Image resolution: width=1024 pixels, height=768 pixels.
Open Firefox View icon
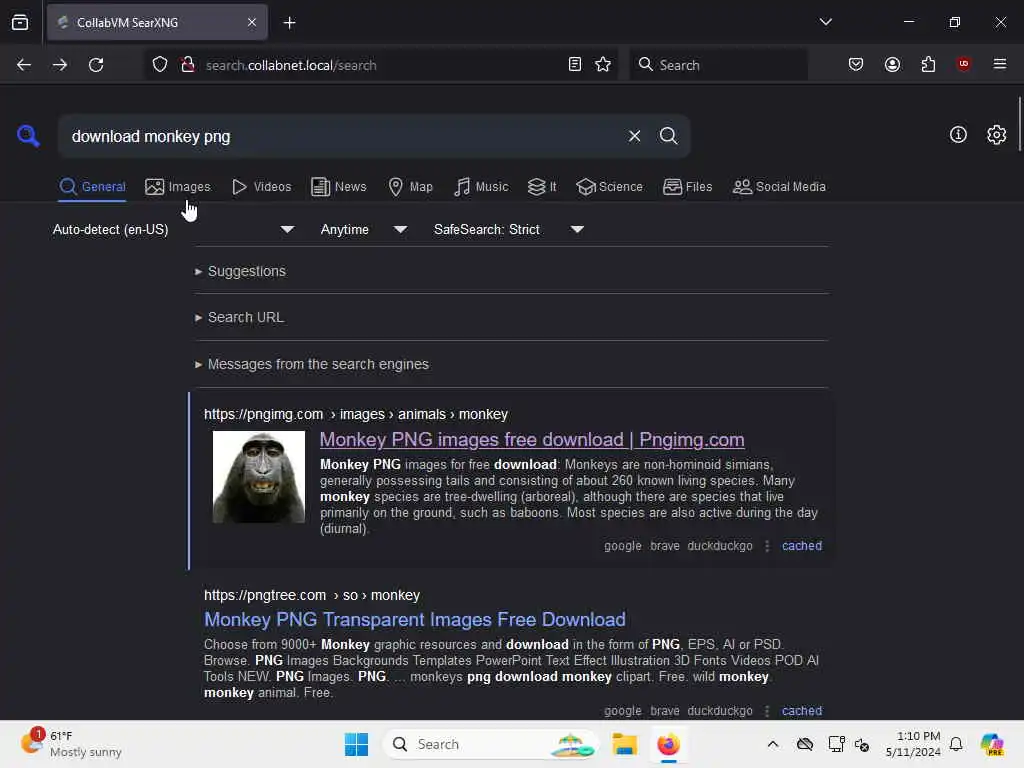20,23
